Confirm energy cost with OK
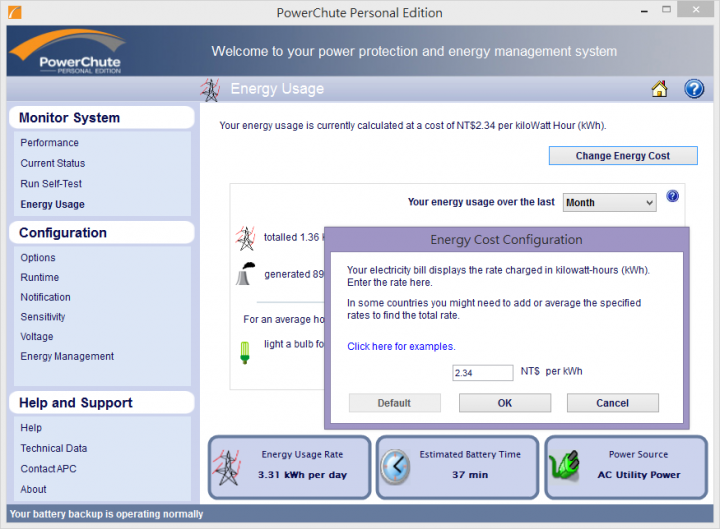The image size is (720, 529). tap(505, 403)
